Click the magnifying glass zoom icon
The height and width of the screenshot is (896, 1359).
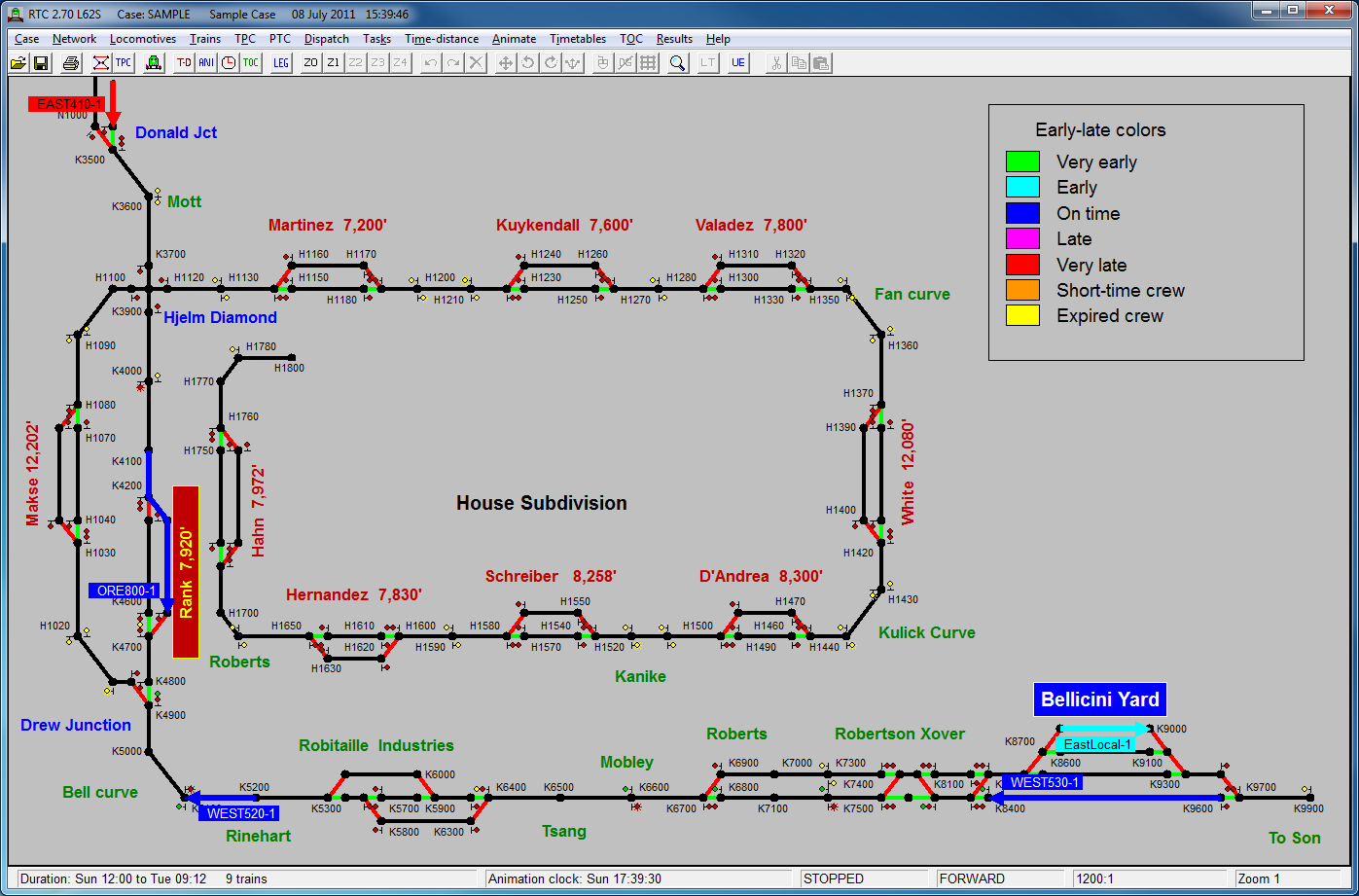point(677,63)
